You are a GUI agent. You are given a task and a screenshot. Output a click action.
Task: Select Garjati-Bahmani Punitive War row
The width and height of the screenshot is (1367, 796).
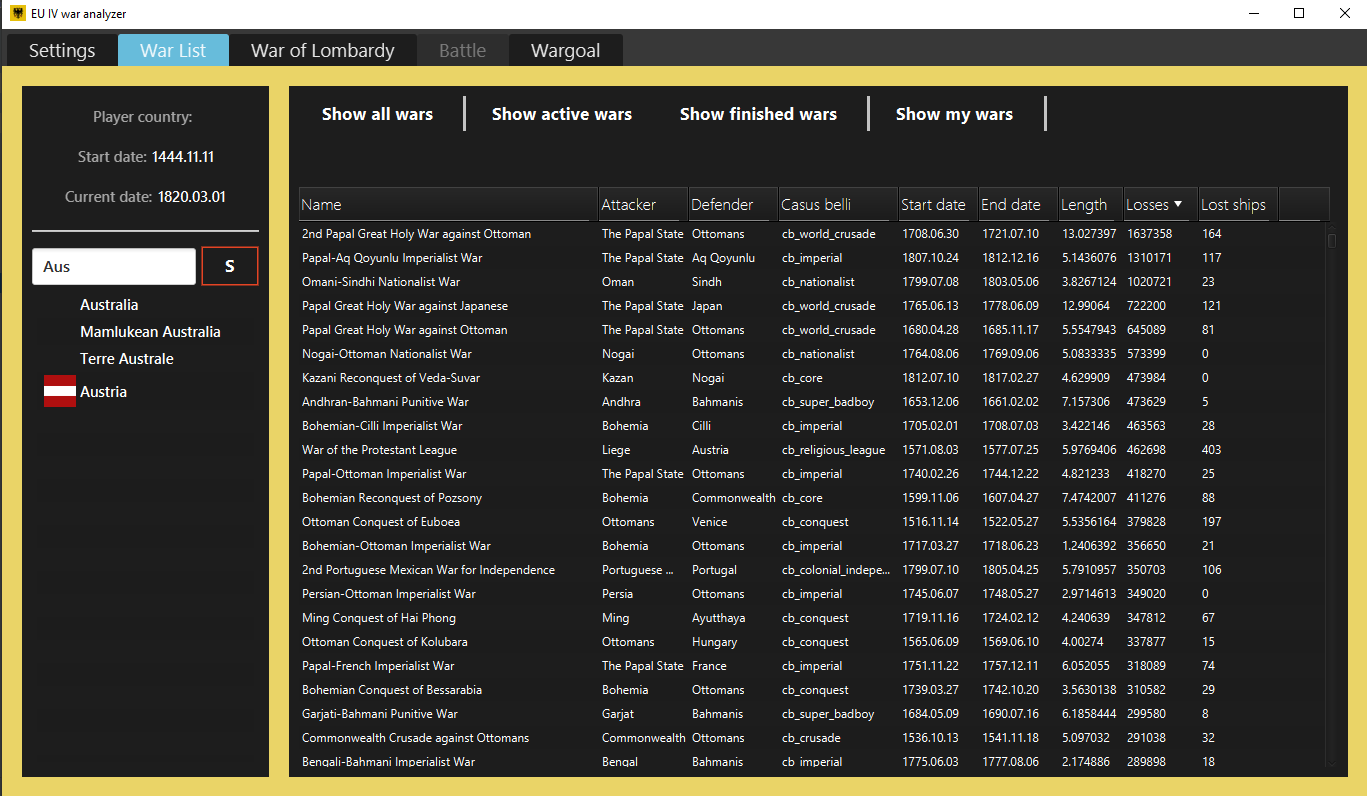(811, 714)
